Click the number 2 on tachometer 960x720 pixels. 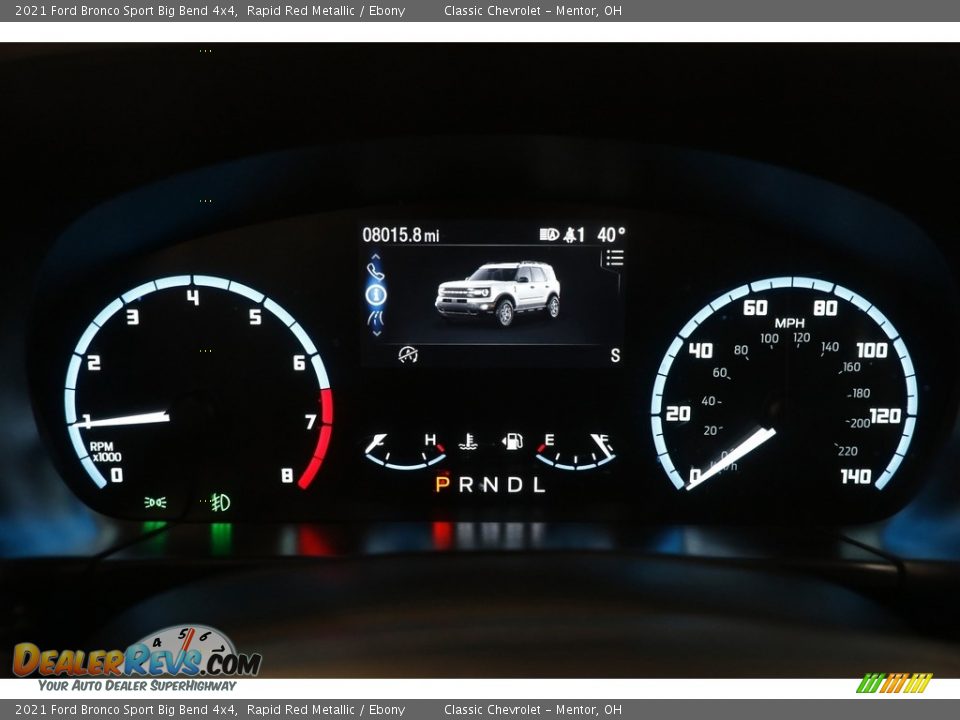click(94, 362)
